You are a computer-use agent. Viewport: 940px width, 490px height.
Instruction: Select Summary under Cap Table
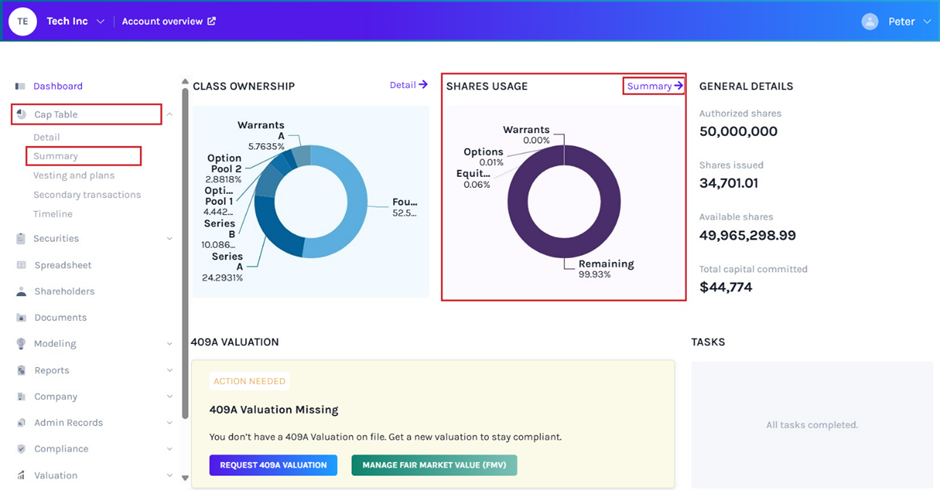[x=56, y=156]
